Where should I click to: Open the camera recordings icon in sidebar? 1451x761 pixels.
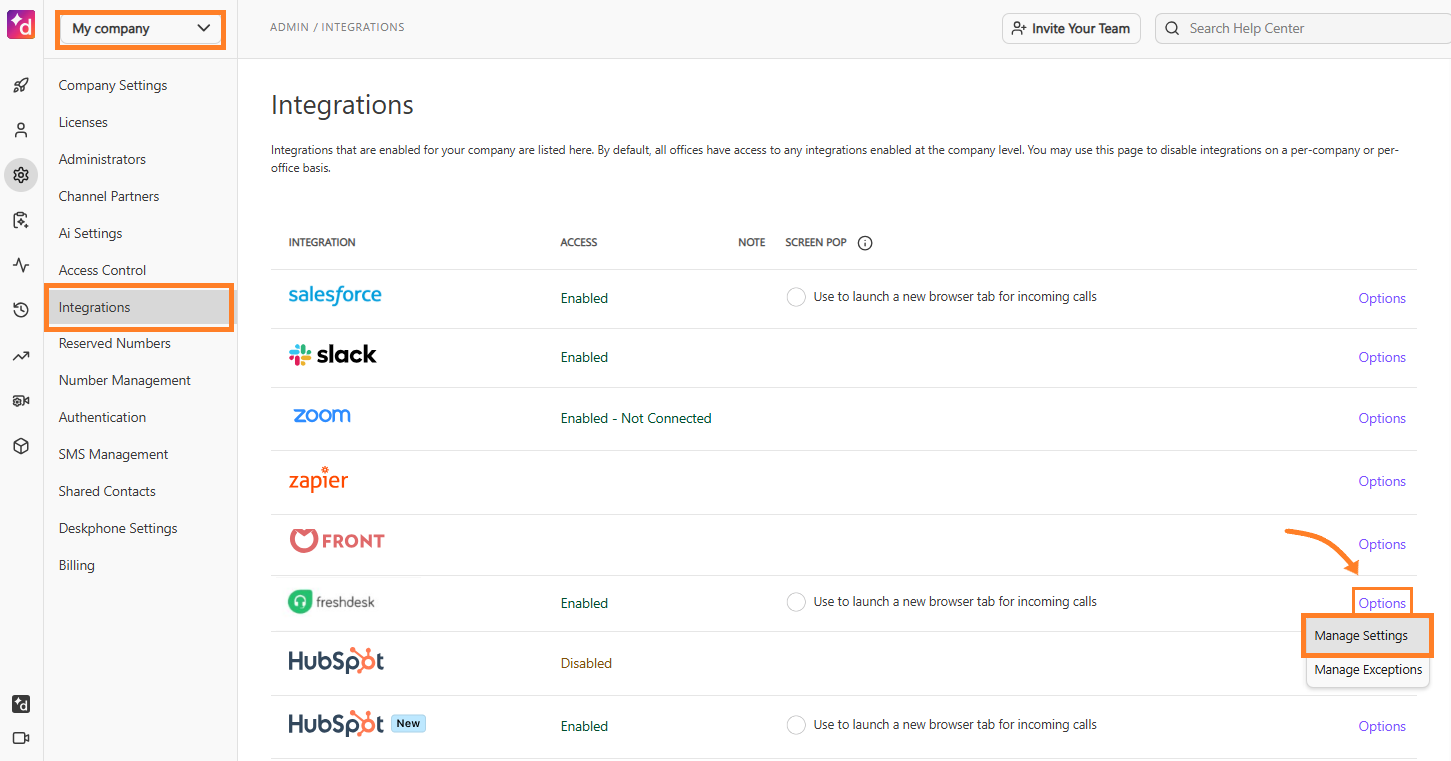coord(21,400)
